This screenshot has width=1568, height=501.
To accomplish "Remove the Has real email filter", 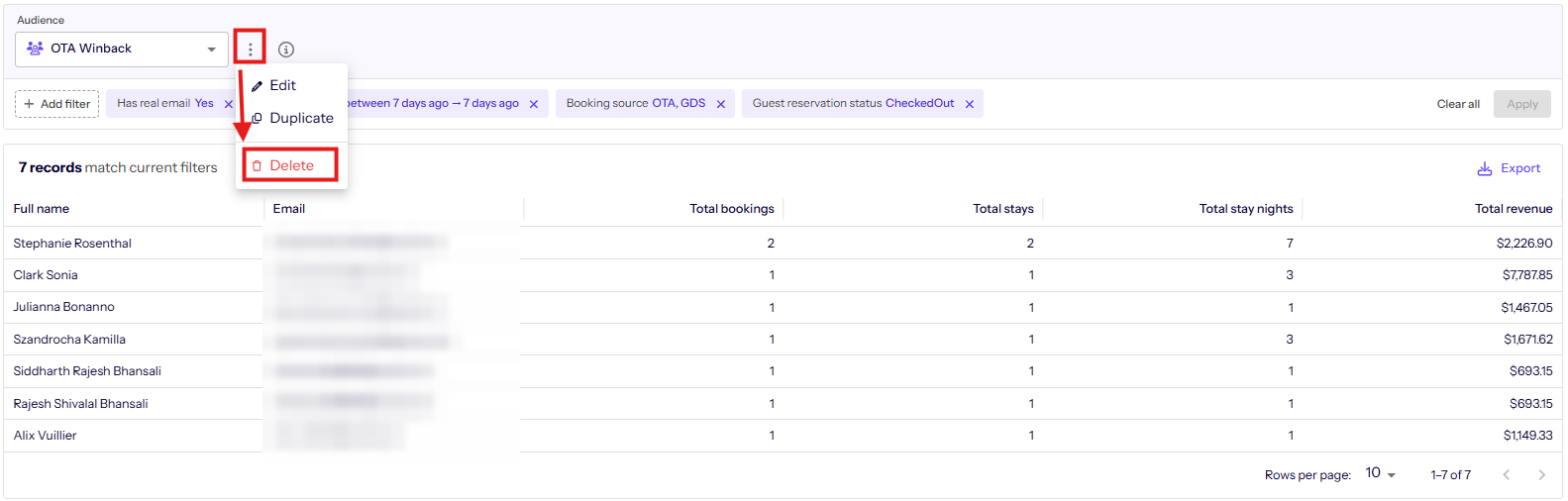I will click(x=228, y=104).
